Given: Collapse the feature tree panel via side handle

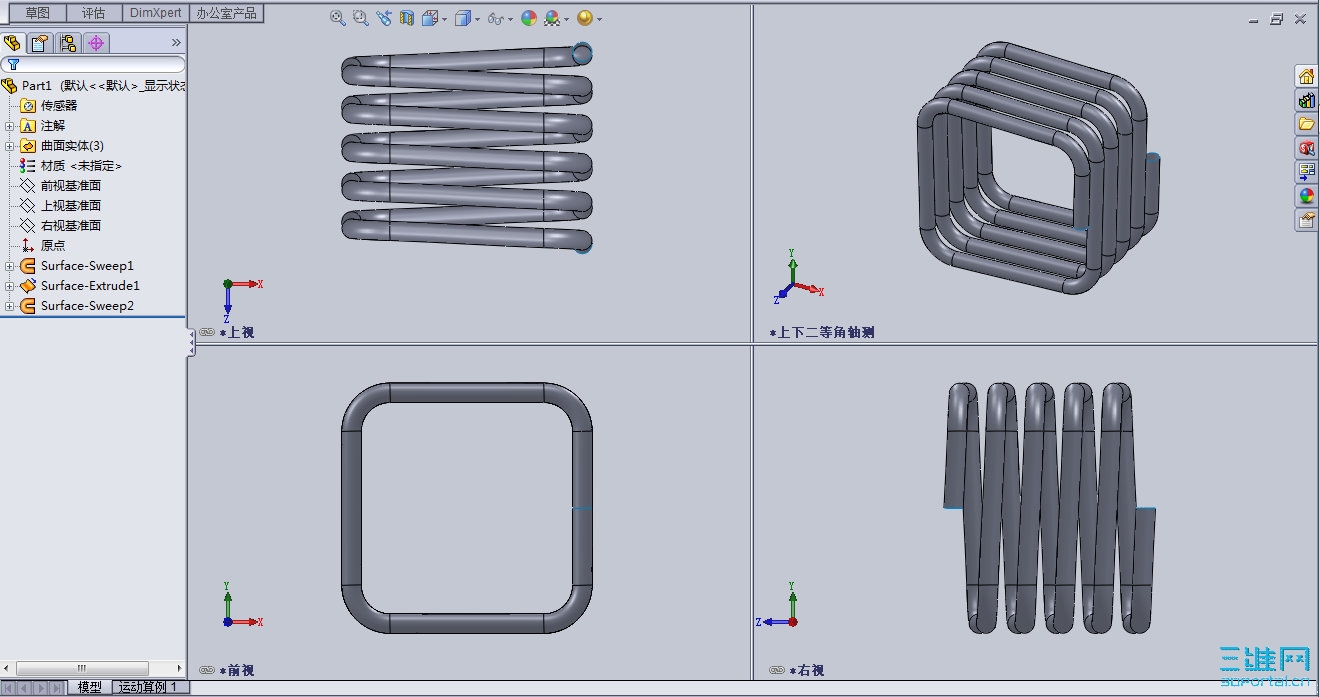Looking at the screenshot, I should click(191, 343).
